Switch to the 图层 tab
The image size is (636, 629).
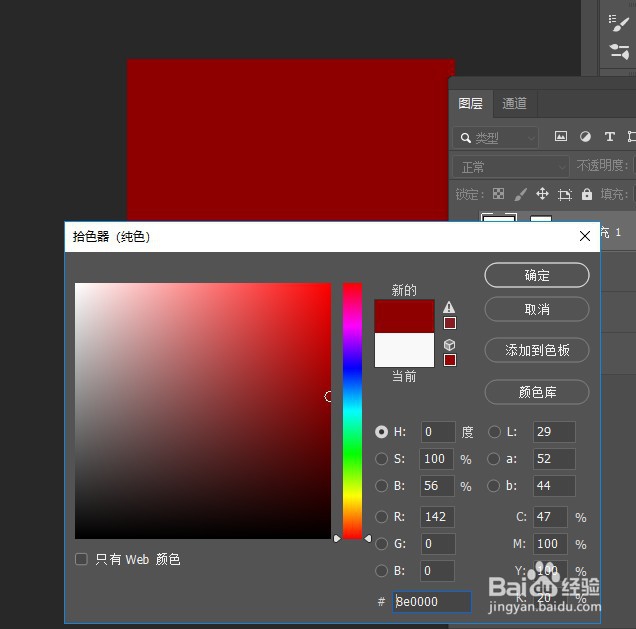pos(471,104)
